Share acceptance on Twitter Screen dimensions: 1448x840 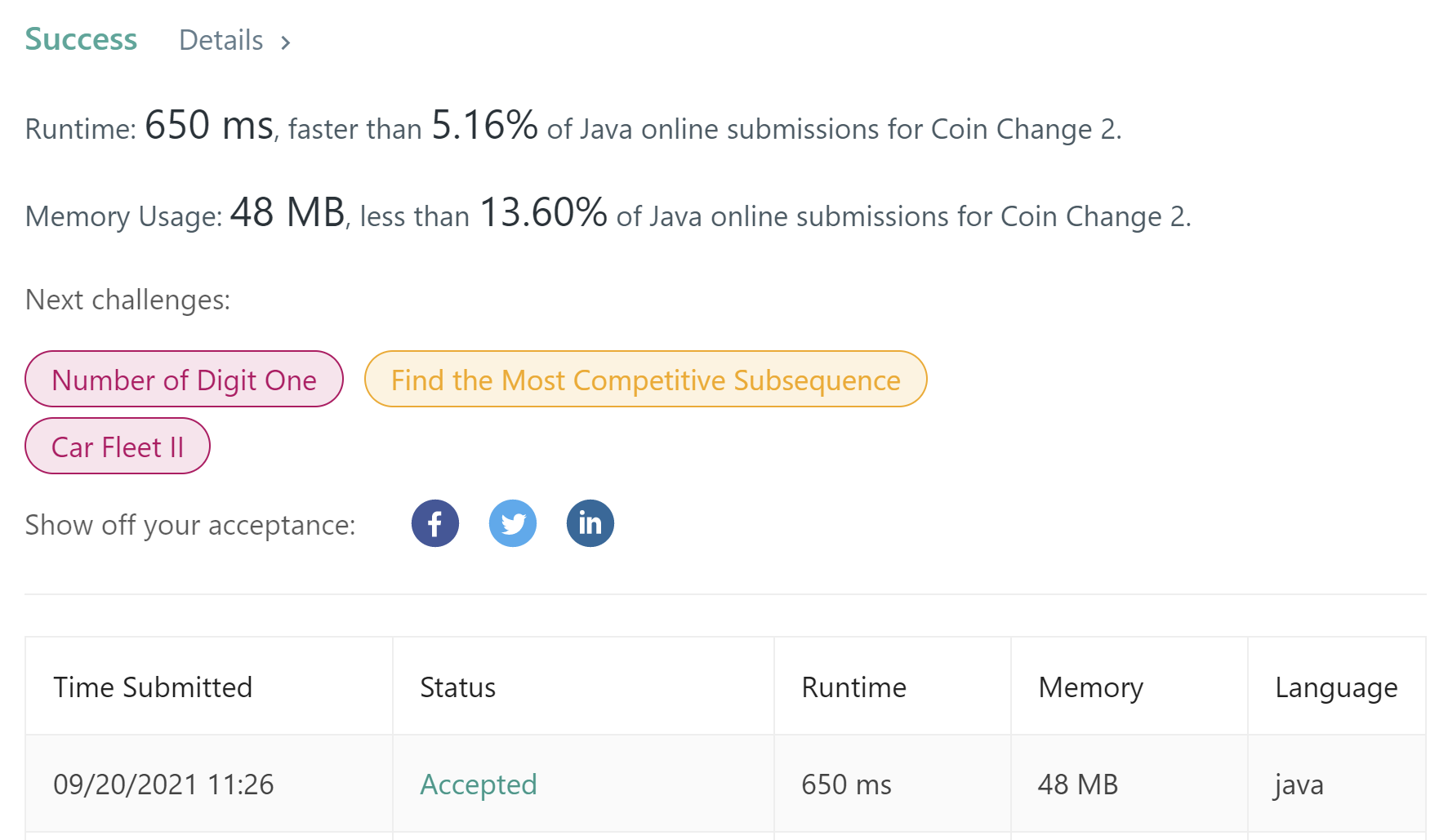point(512,523)
